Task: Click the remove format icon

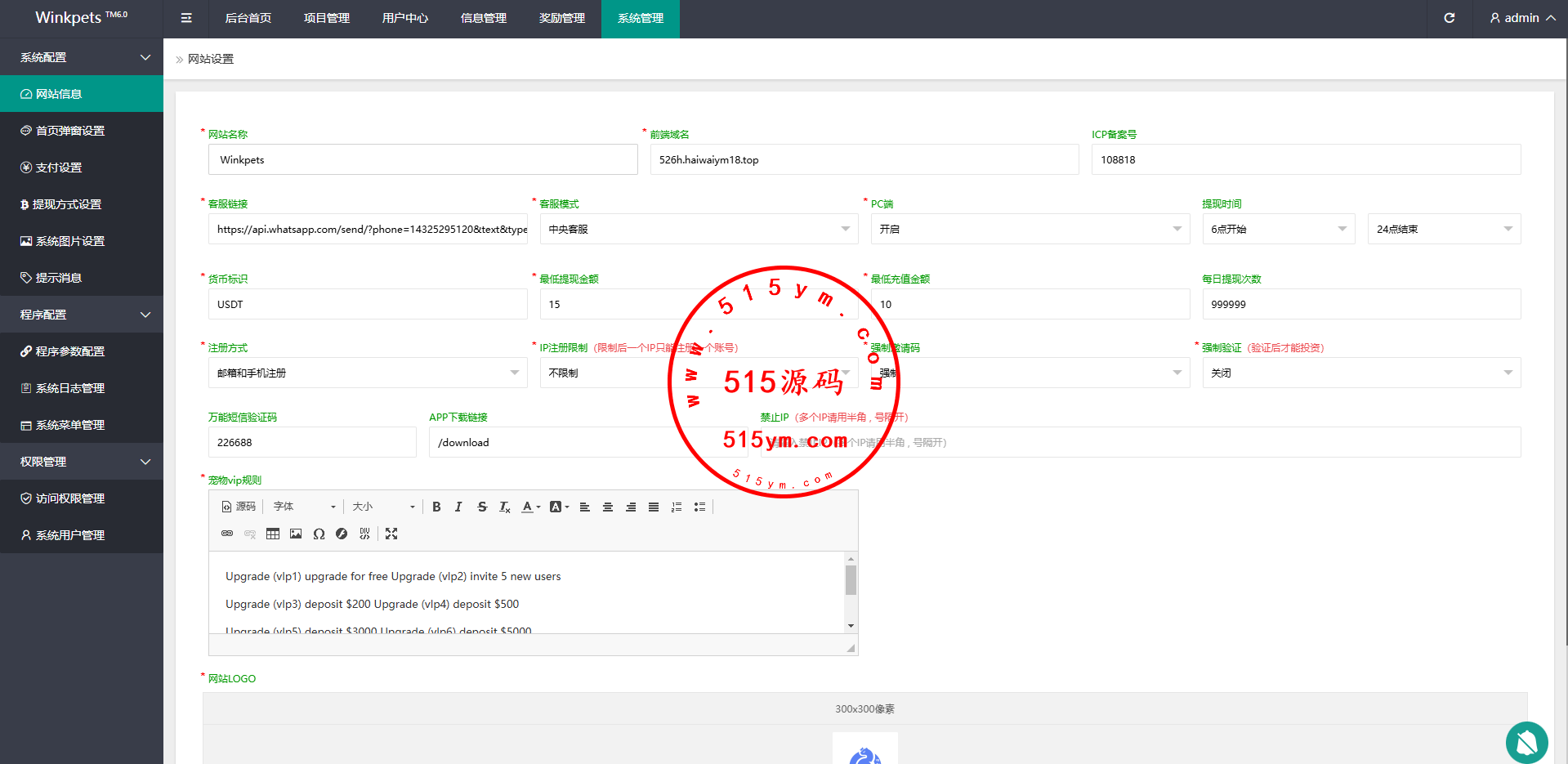Action: pos(505,507)
